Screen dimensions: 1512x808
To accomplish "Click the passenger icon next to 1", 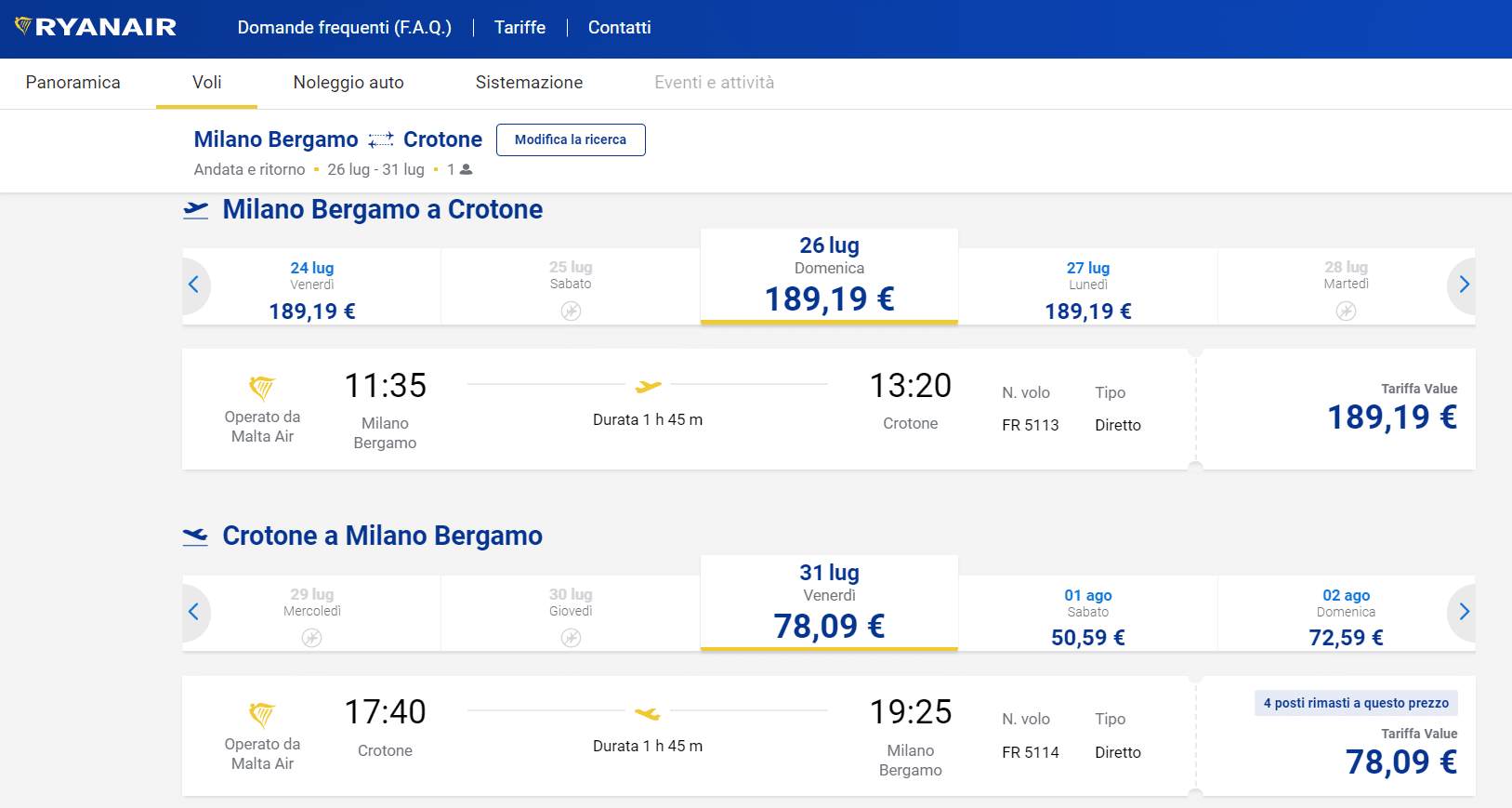I will point(467,169).
